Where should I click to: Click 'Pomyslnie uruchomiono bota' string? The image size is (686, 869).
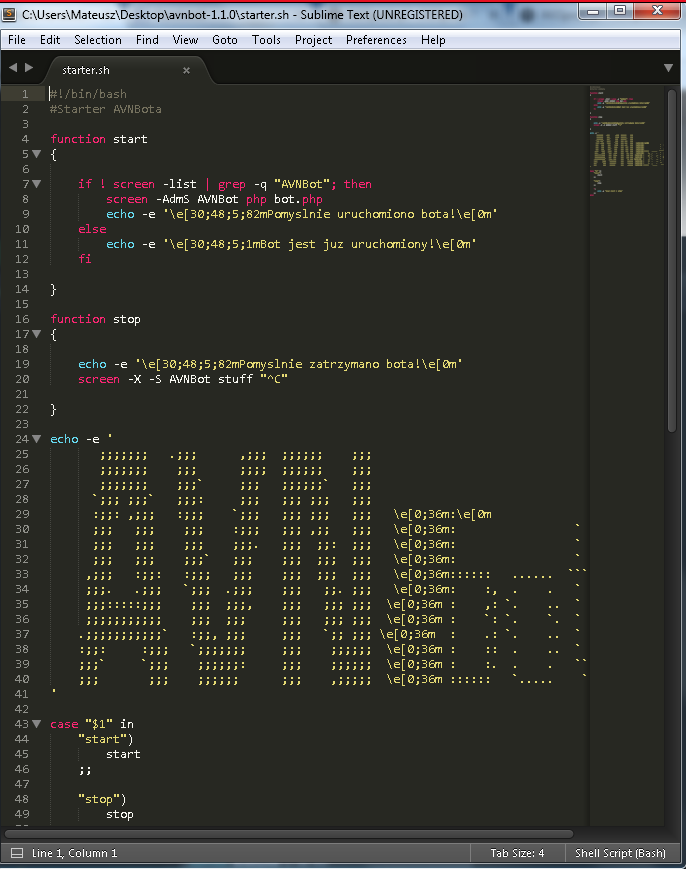coord(361,214)
